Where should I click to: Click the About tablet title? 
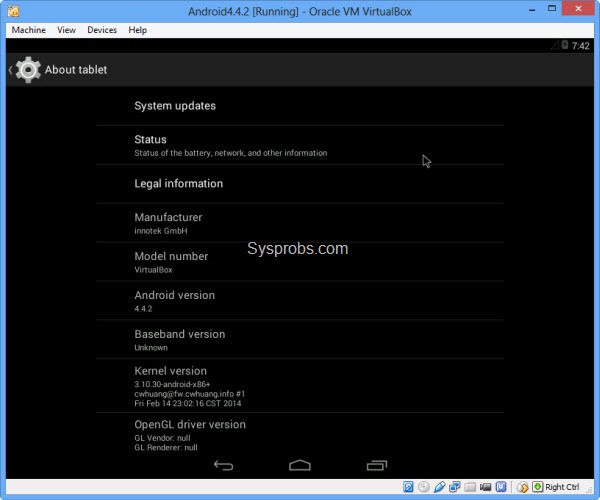pos(76,70)
